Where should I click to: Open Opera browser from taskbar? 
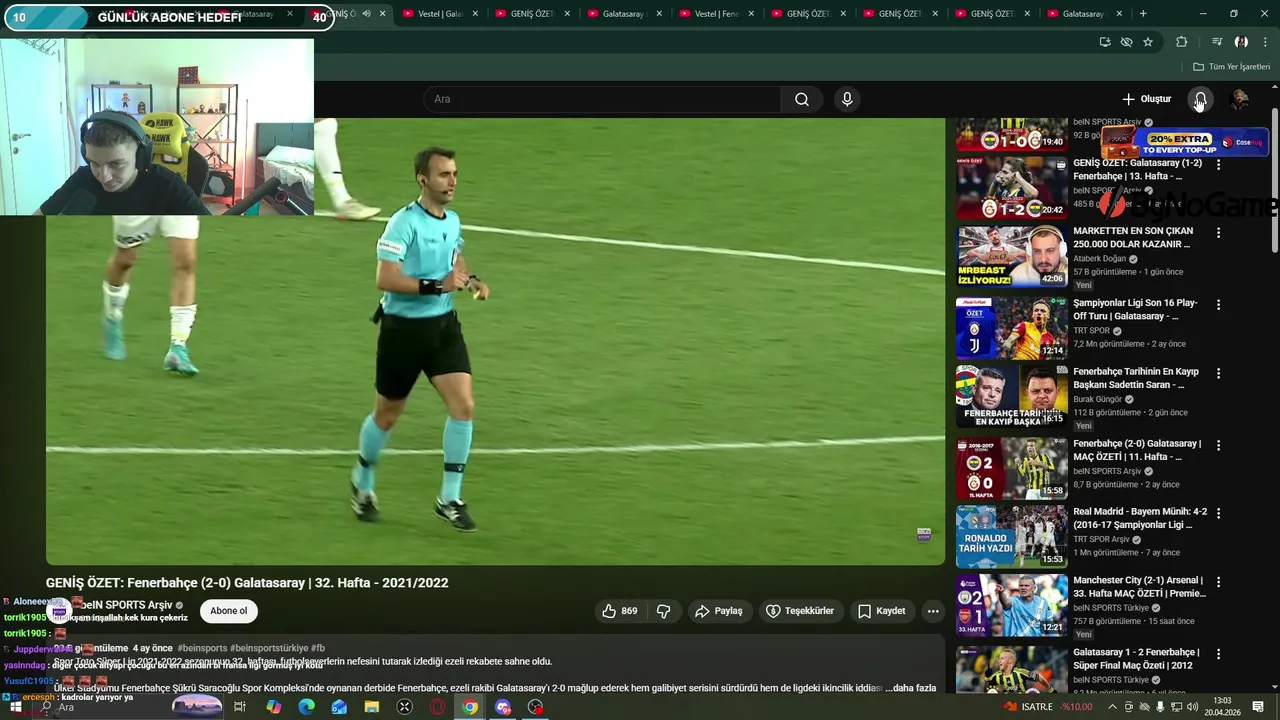pos(437,707)
